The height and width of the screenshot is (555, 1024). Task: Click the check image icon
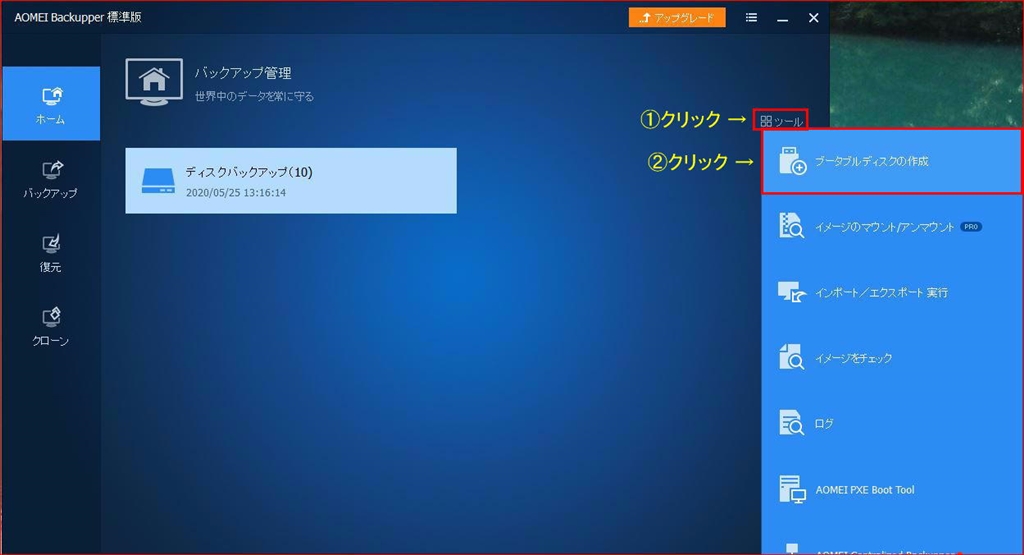[x=792, y=357]
